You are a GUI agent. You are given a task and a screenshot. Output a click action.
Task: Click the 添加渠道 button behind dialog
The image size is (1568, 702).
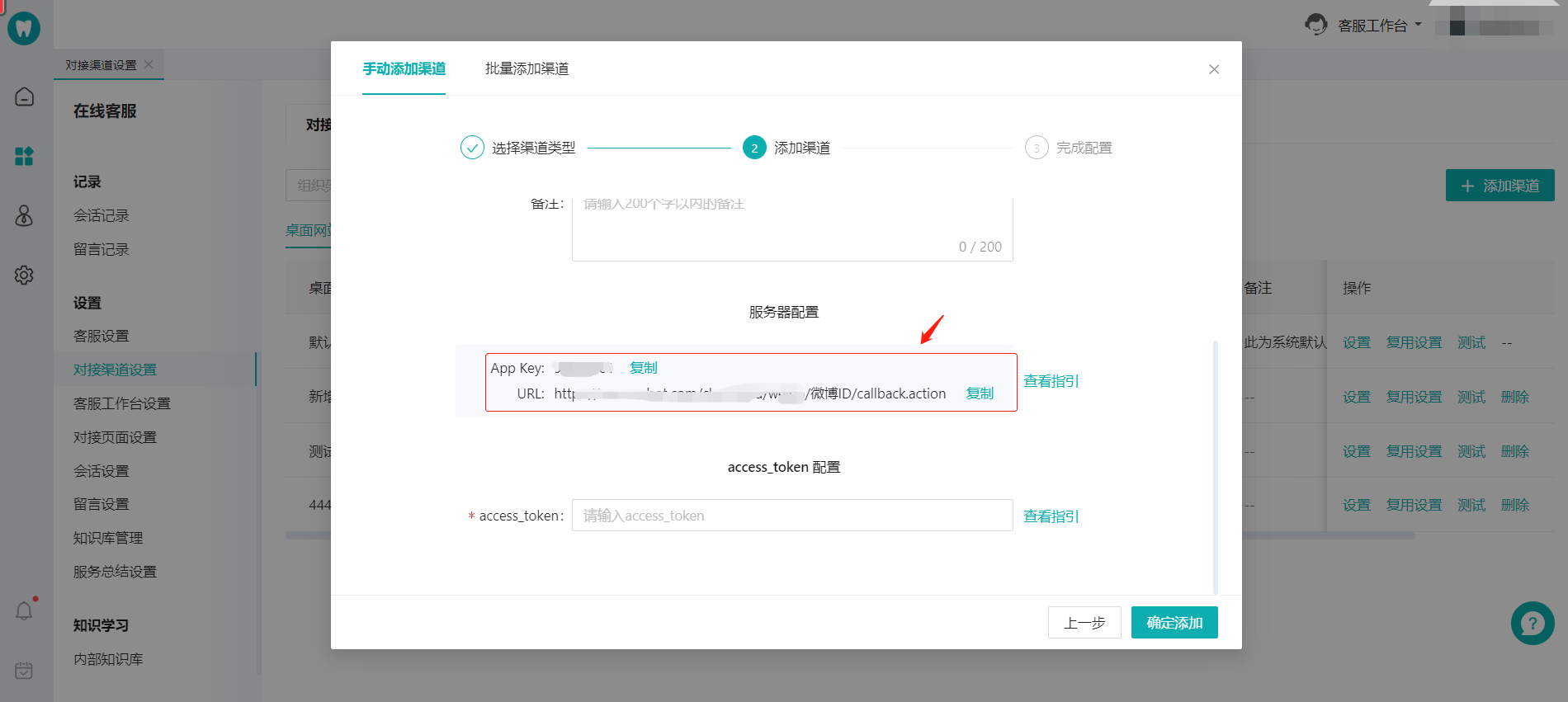1500,186
